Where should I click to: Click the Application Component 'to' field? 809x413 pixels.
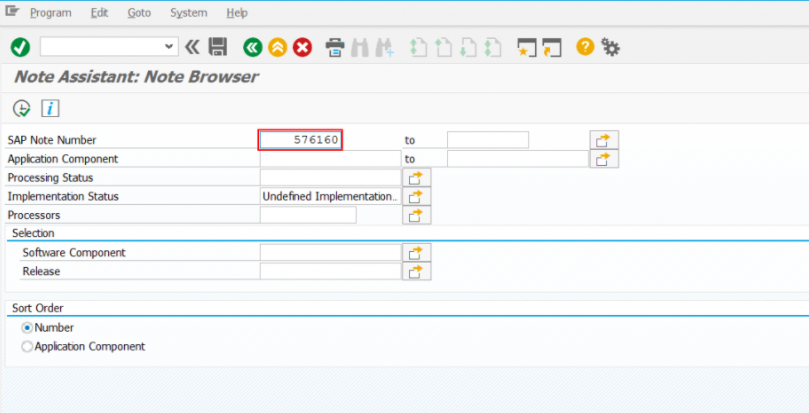point(517,158)
